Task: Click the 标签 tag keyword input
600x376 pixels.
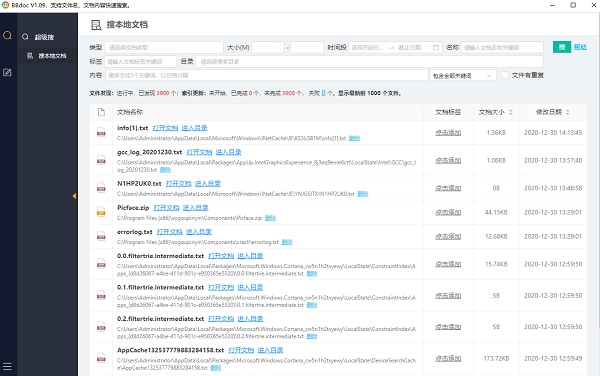Action: click(140, 62)
